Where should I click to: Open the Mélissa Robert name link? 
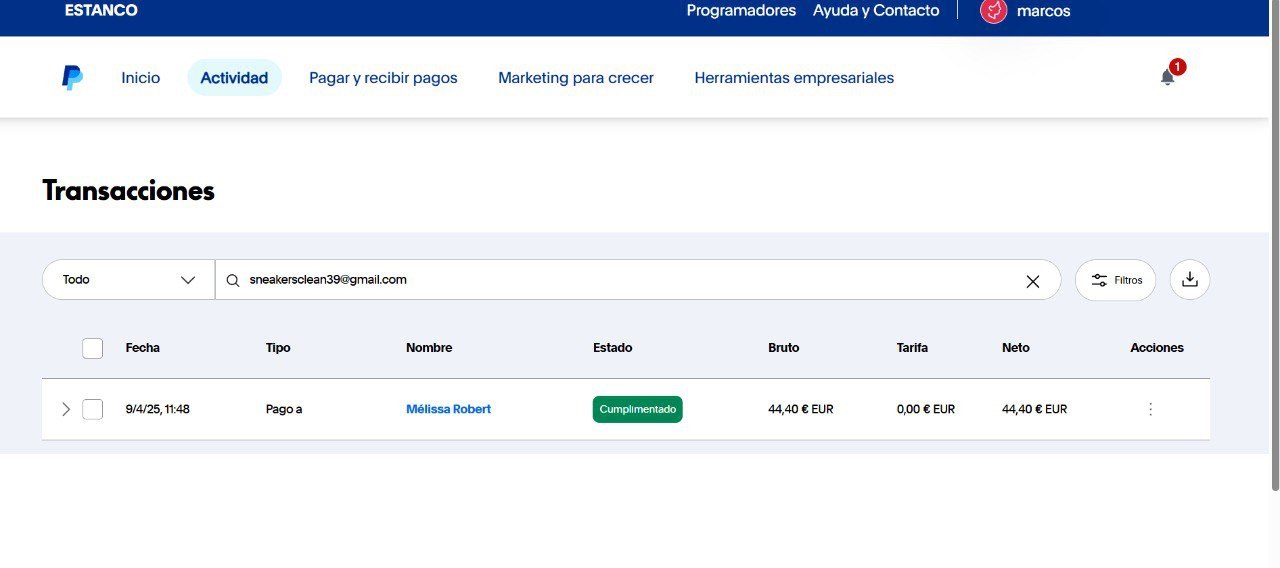[x=448, y=409]
